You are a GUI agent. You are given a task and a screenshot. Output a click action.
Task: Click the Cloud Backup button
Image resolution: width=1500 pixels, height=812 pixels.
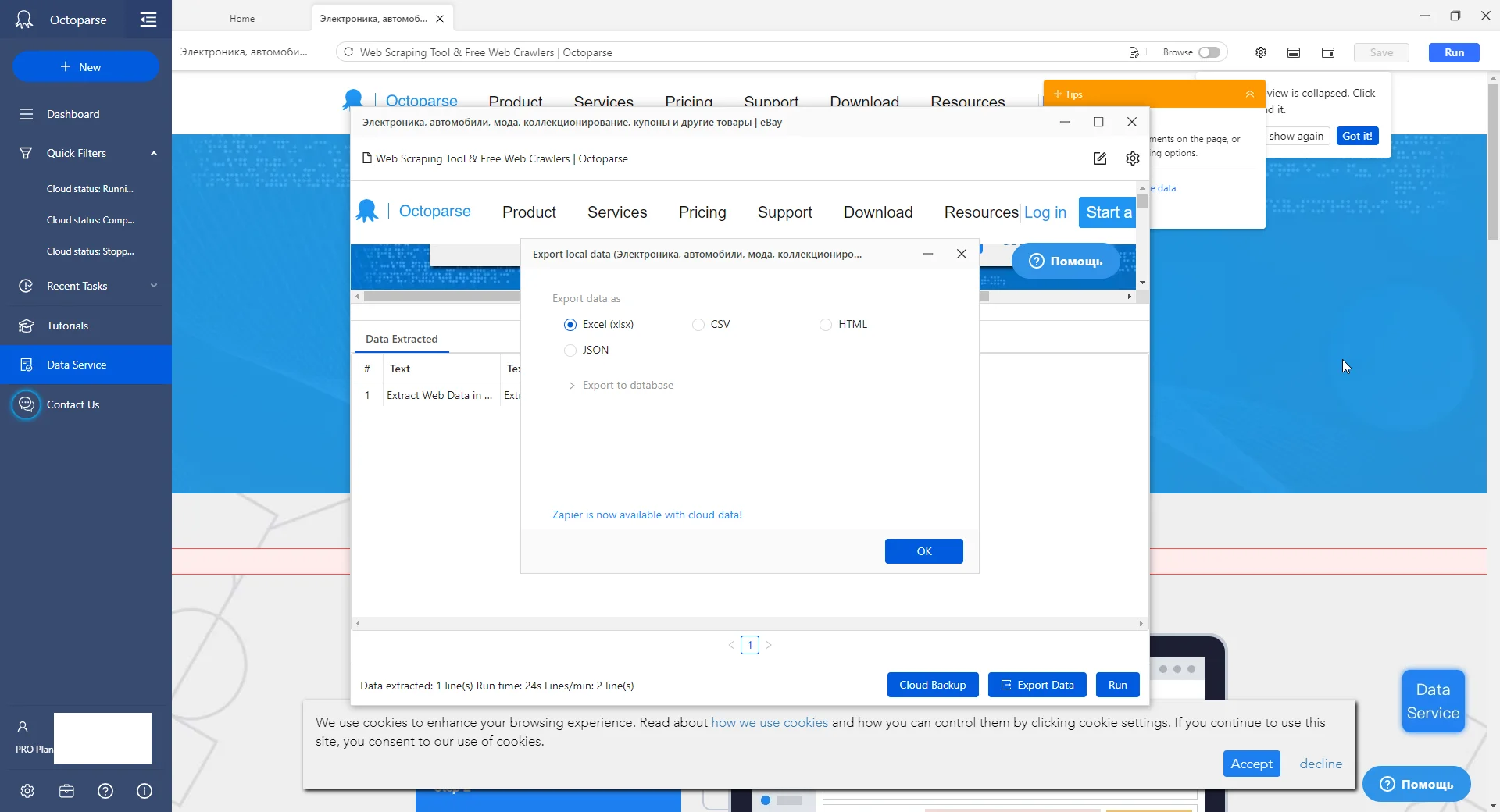tap(933, 685)
